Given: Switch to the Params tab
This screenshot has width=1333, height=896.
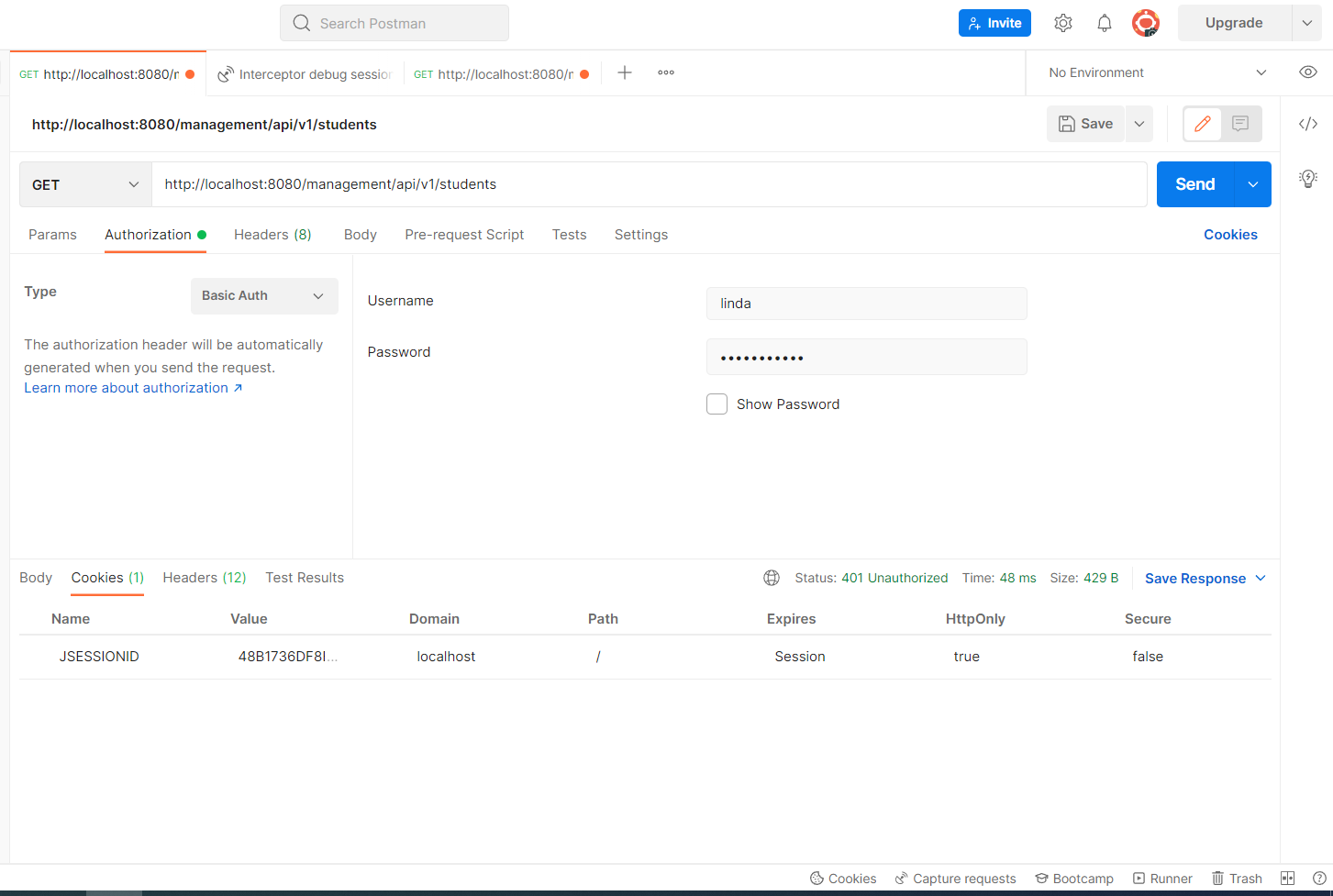Looking at the screenshot, I should click(52, 235).
